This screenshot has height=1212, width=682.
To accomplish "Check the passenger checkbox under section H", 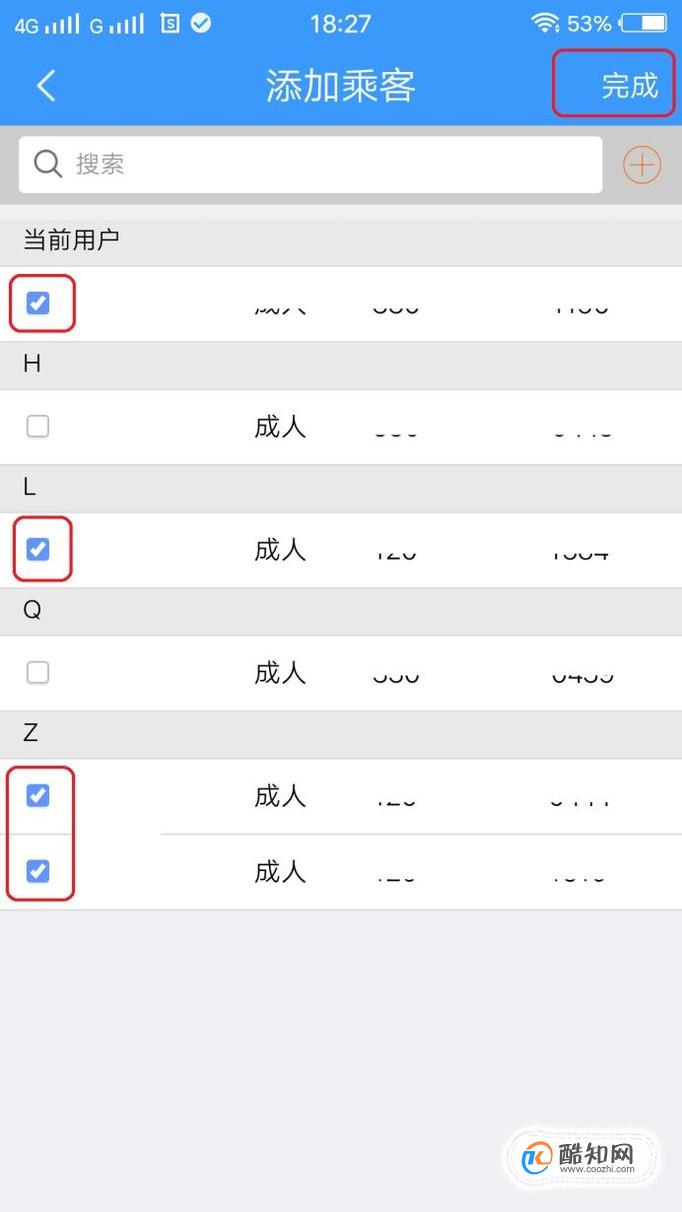I will tap(38, 427).
